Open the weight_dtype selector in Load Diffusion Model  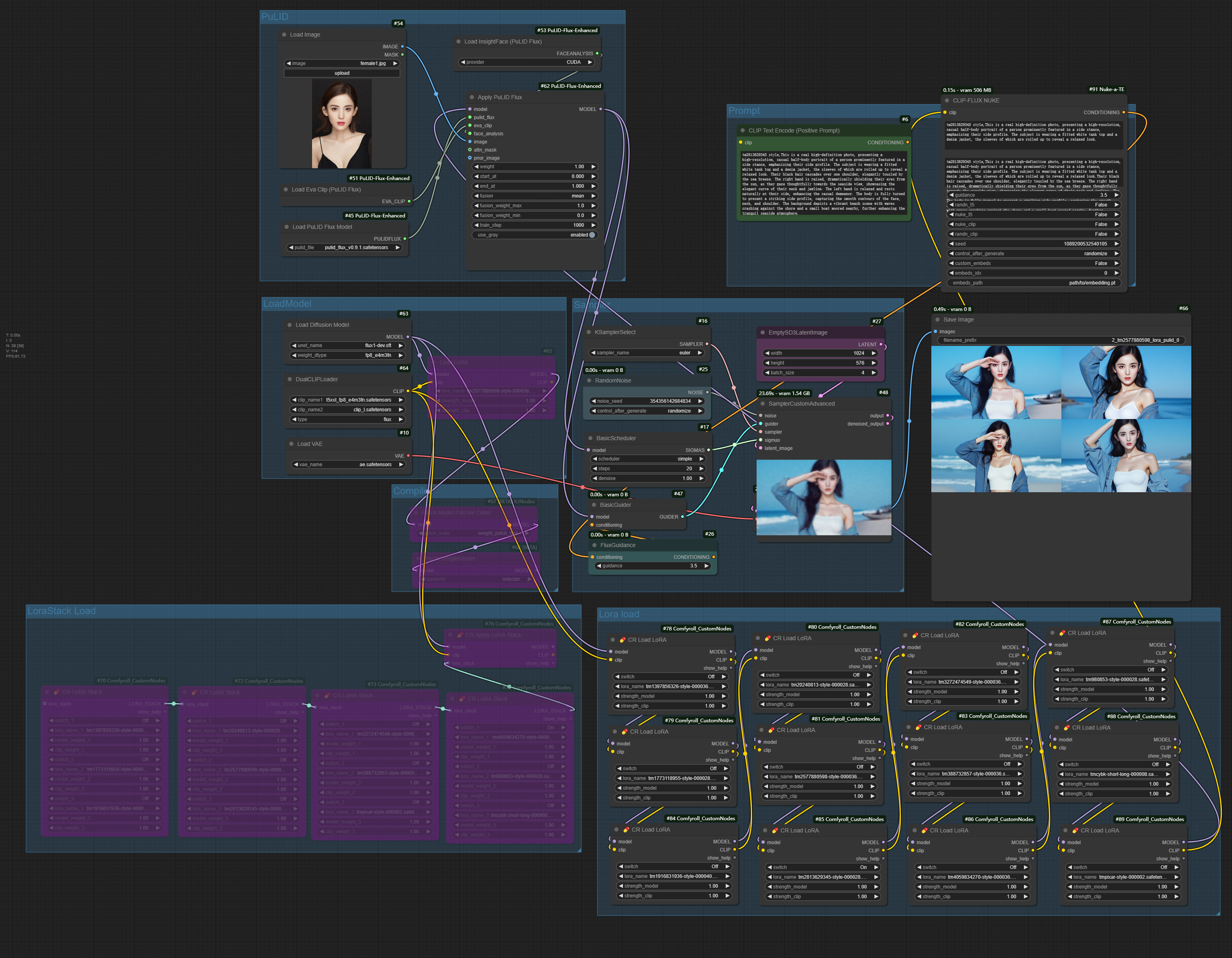[346, 356]
